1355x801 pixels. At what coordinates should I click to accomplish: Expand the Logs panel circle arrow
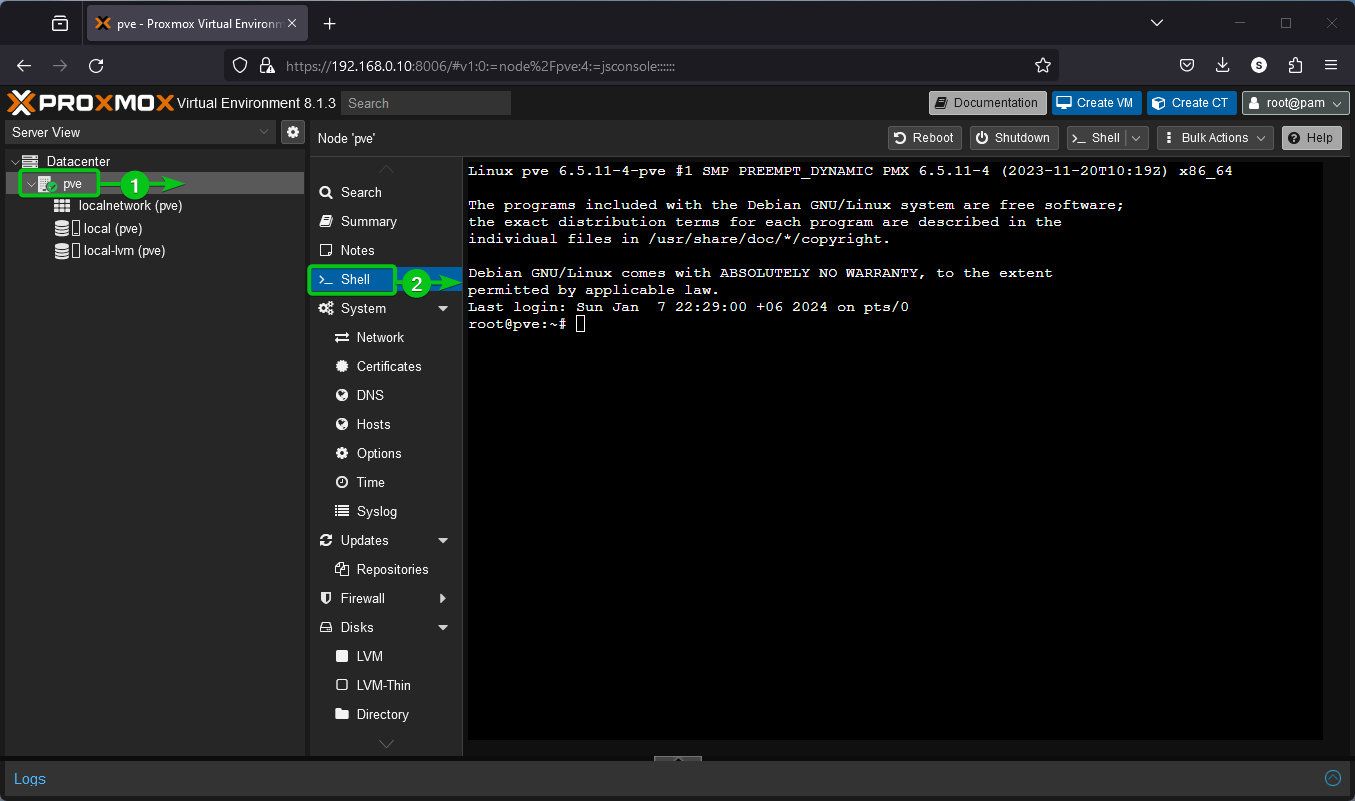pos(1332,778)
